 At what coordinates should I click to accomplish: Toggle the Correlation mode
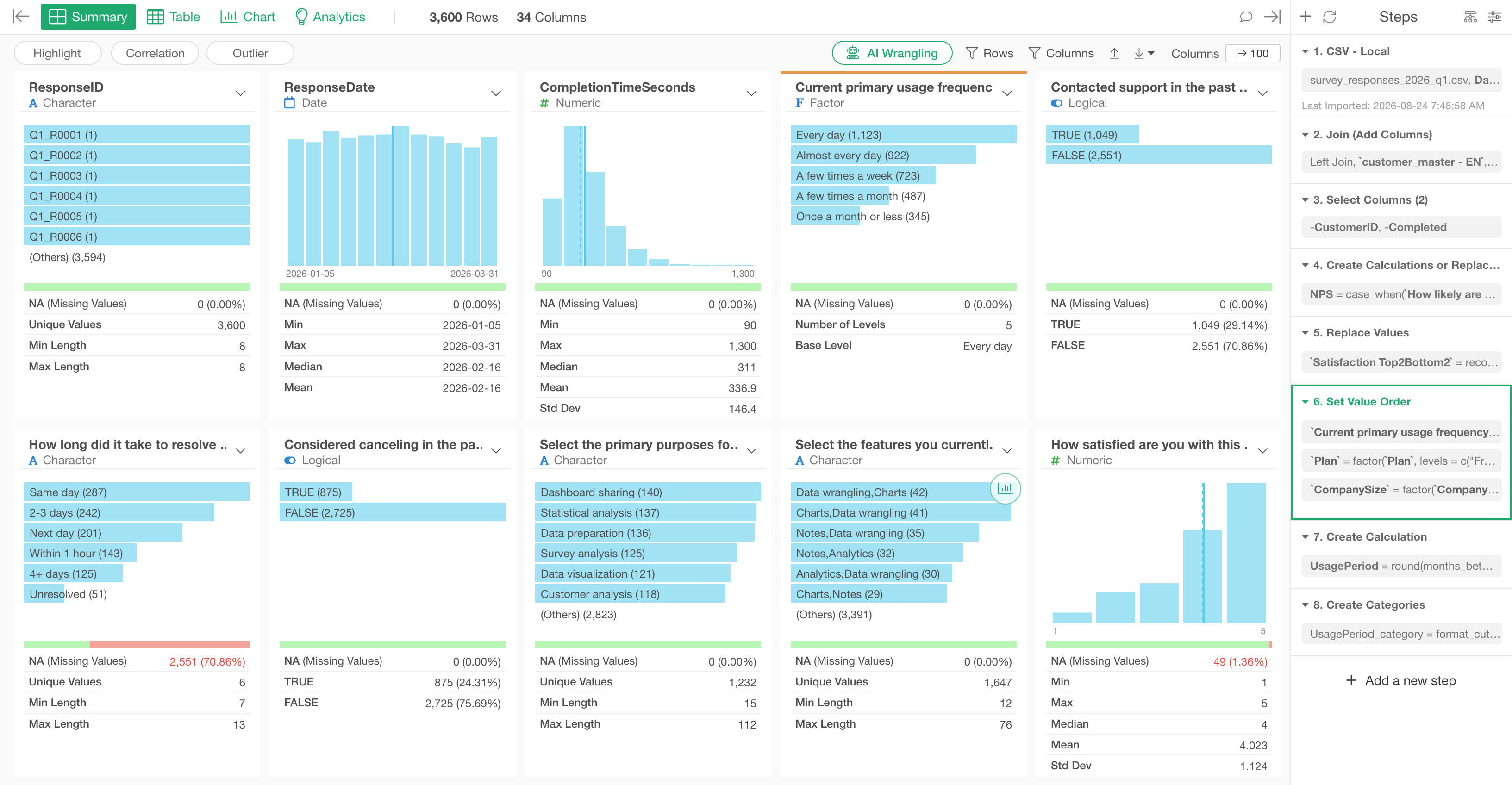pyautogui.click(x=155, y=53)
